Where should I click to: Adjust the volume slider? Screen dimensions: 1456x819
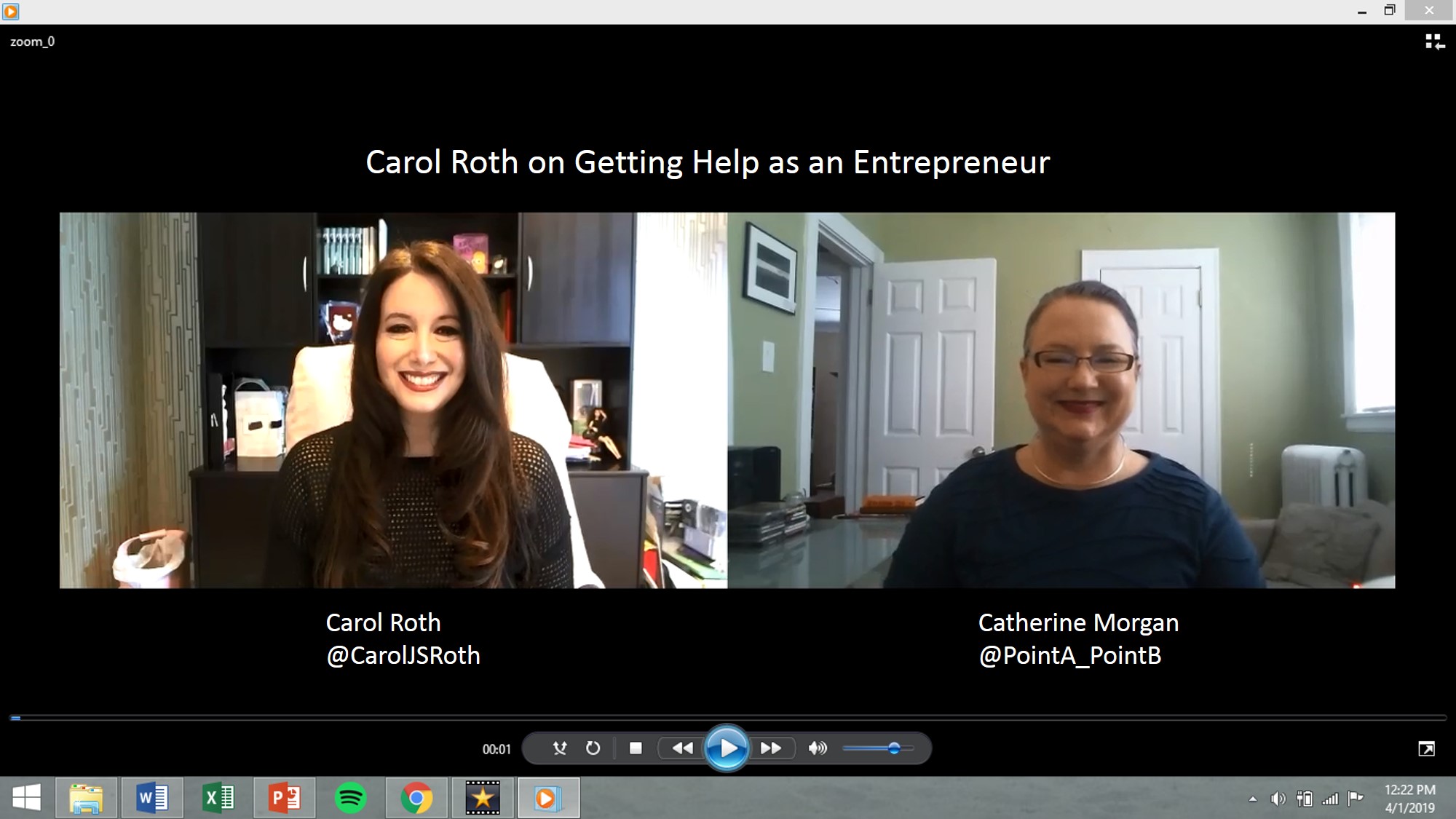coord(894,748)
